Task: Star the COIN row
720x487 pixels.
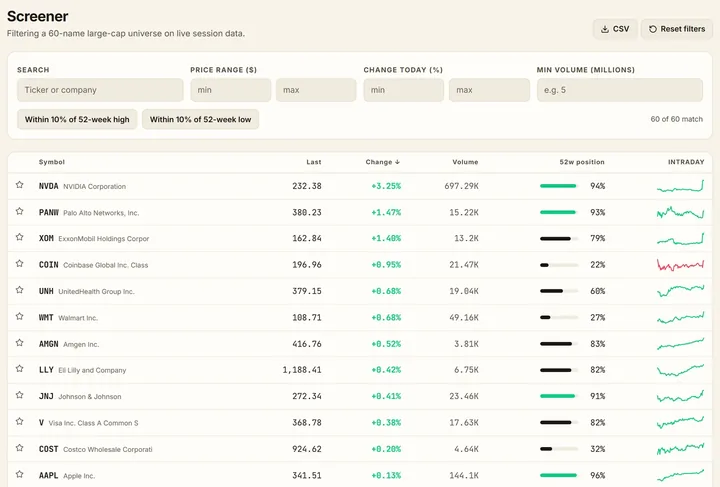Action: coord(19,264)
